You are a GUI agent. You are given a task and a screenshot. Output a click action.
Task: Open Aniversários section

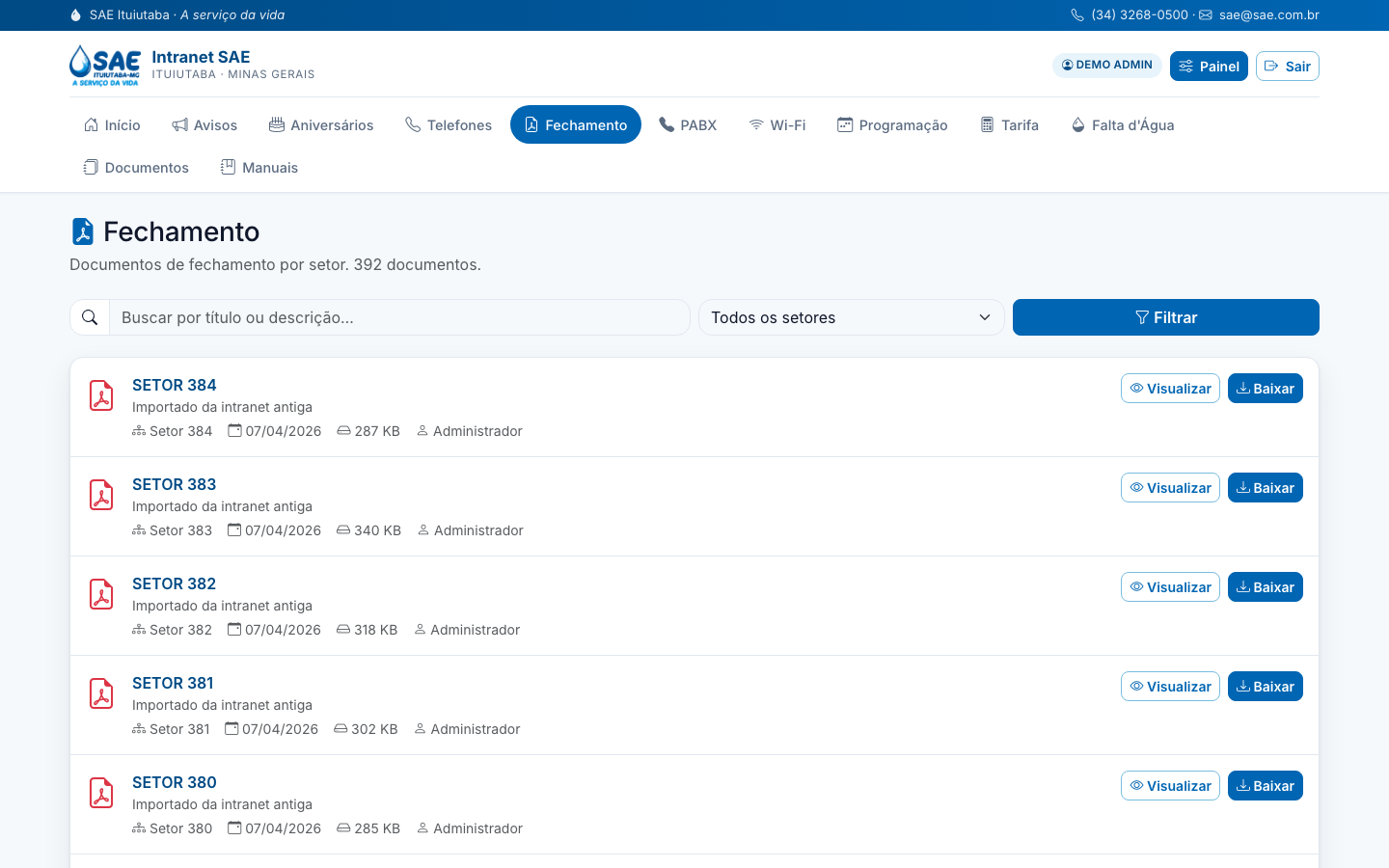tap(321, 124)
